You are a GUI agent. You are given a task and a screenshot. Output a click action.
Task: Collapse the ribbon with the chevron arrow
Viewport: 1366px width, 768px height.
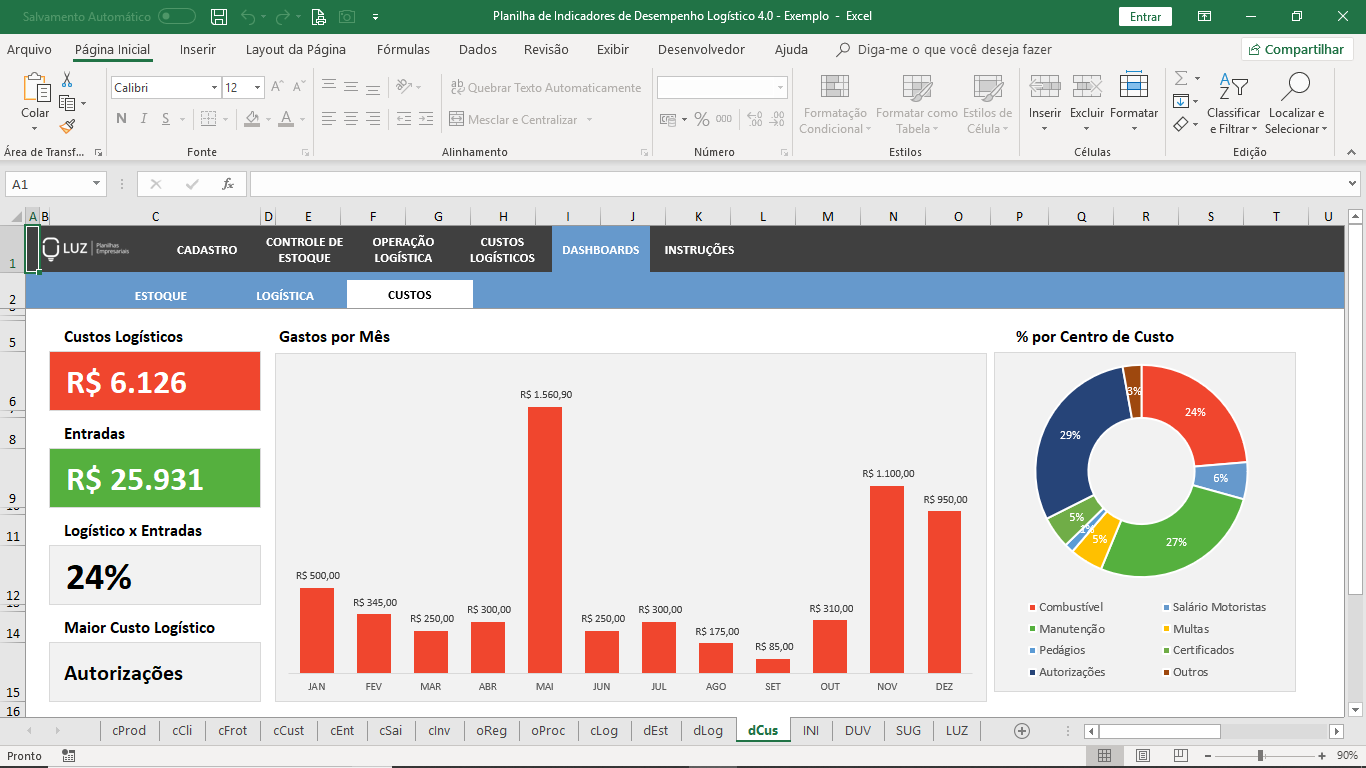click(x=1351, y=152)
